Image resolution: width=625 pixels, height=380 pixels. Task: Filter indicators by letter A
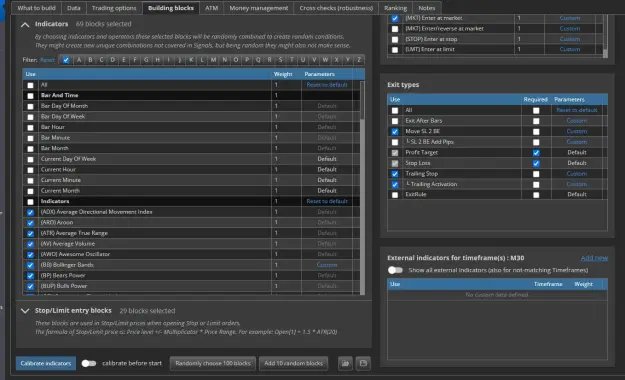(x=79, y=60)
